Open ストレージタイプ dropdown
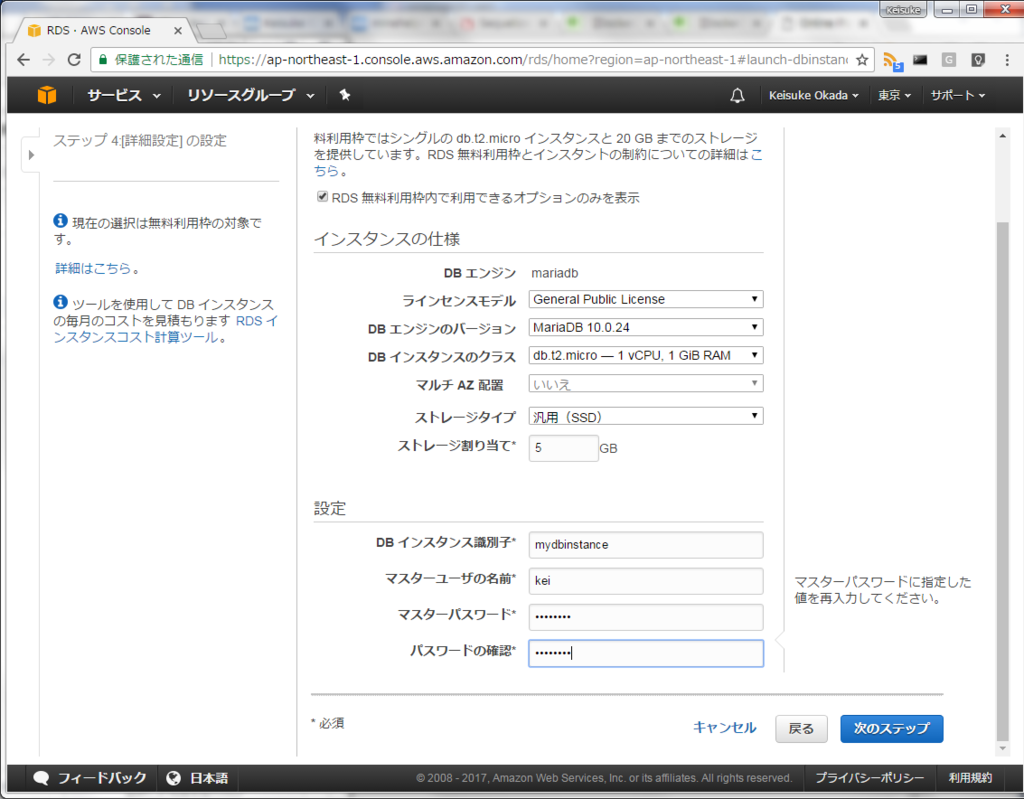The width and height of the screenshot is (1024, 799). [646, 416]
